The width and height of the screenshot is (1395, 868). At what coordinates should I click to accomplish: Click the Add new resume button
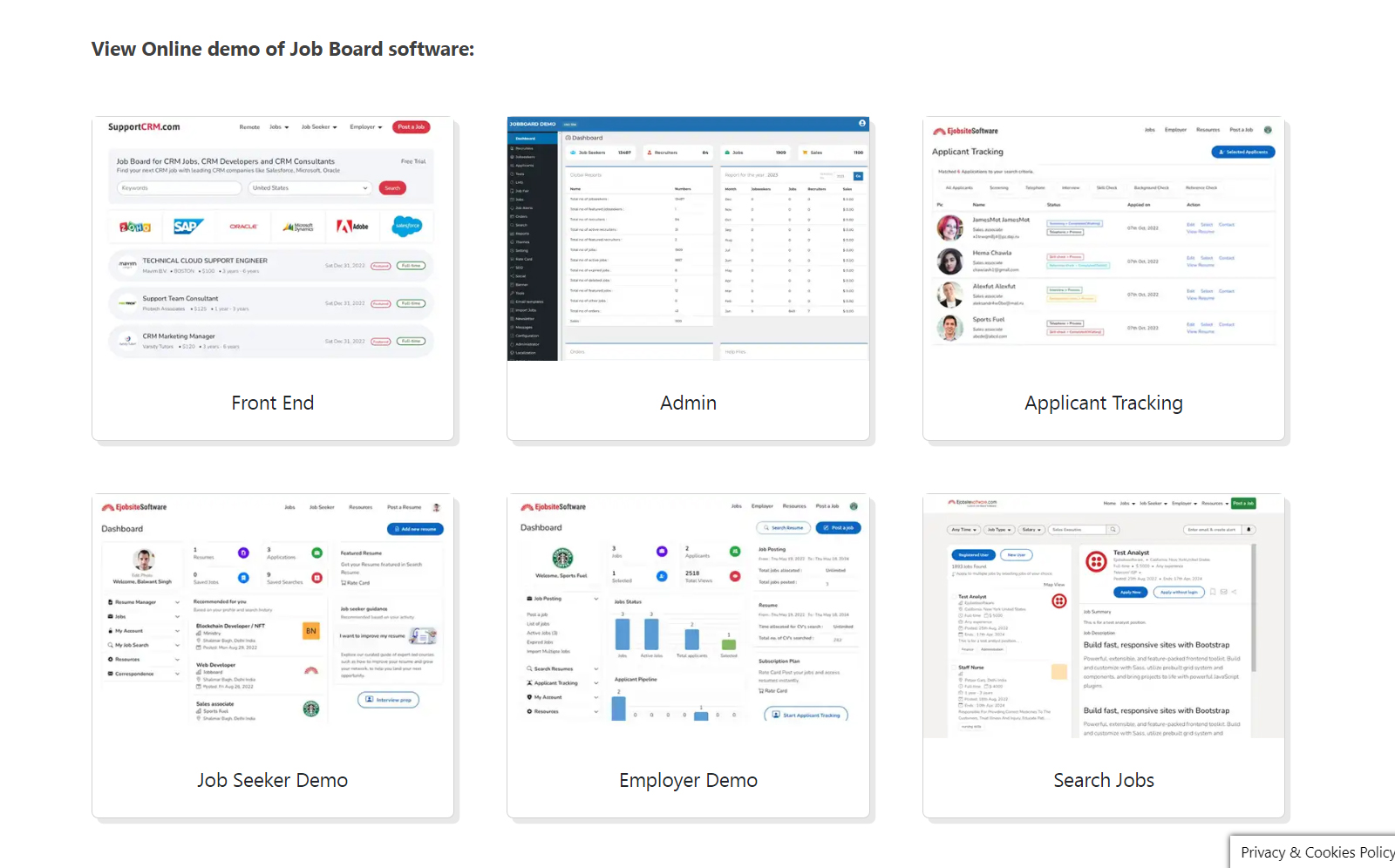tap(415, 529)
